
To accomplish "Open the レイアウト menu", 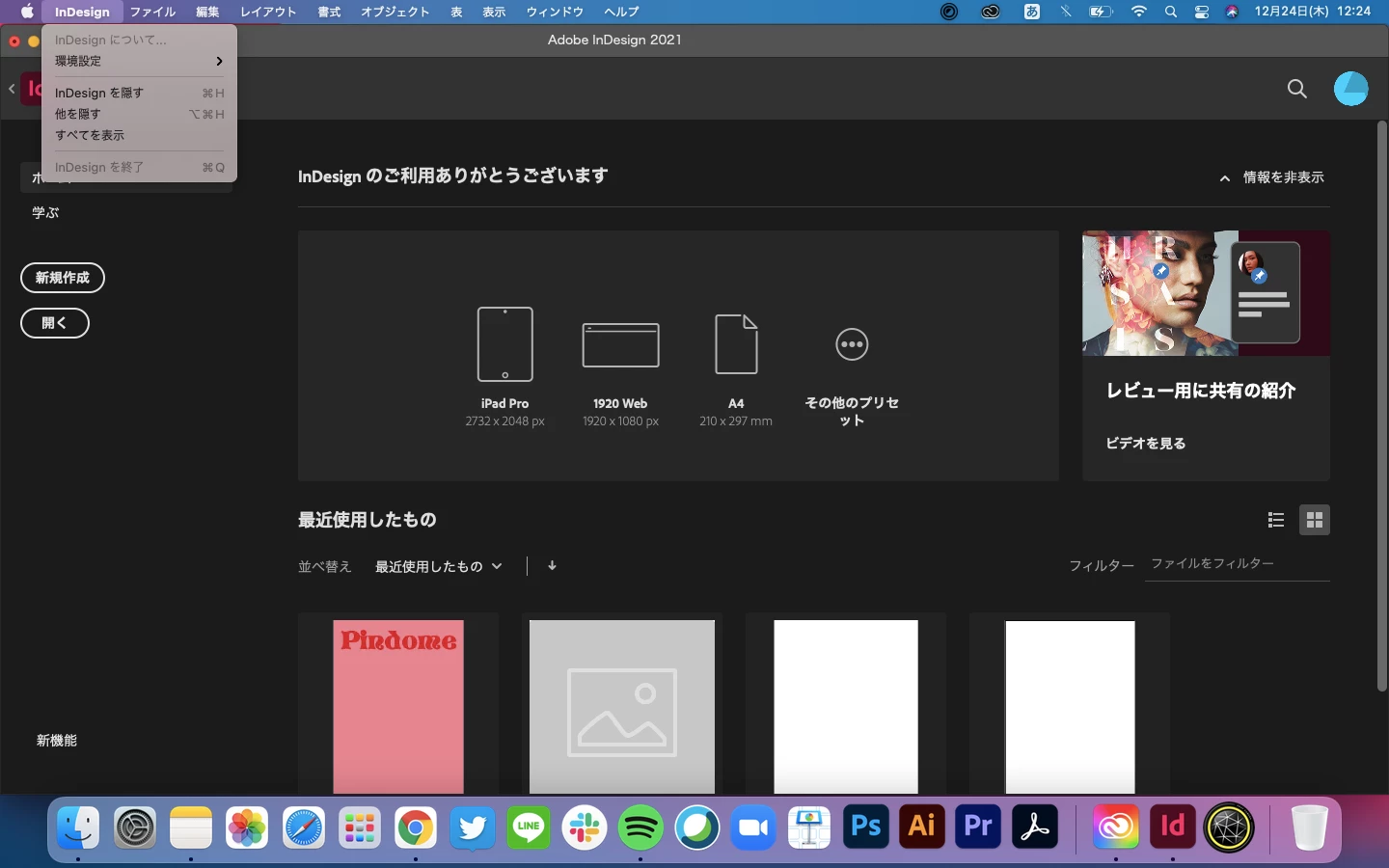I will (268, 12).
